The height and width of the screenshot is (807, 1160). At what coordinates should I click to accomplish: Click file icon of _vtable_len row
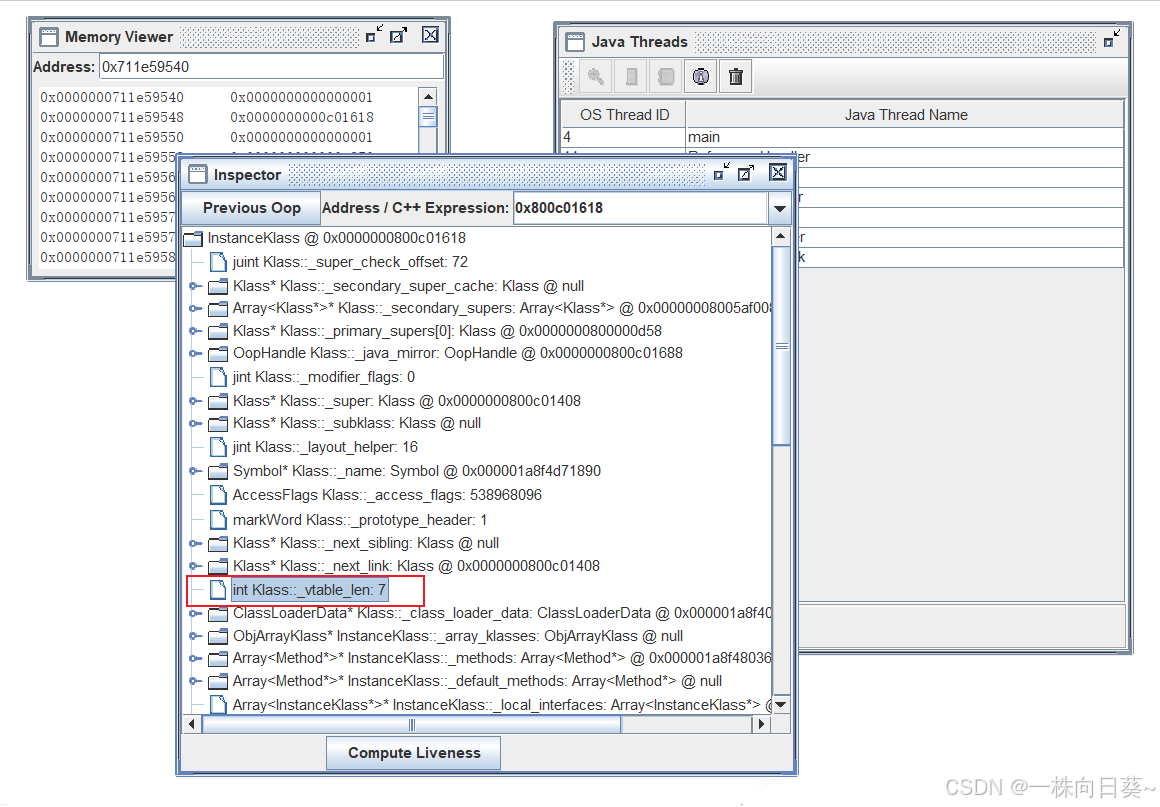tap(218, 590)
